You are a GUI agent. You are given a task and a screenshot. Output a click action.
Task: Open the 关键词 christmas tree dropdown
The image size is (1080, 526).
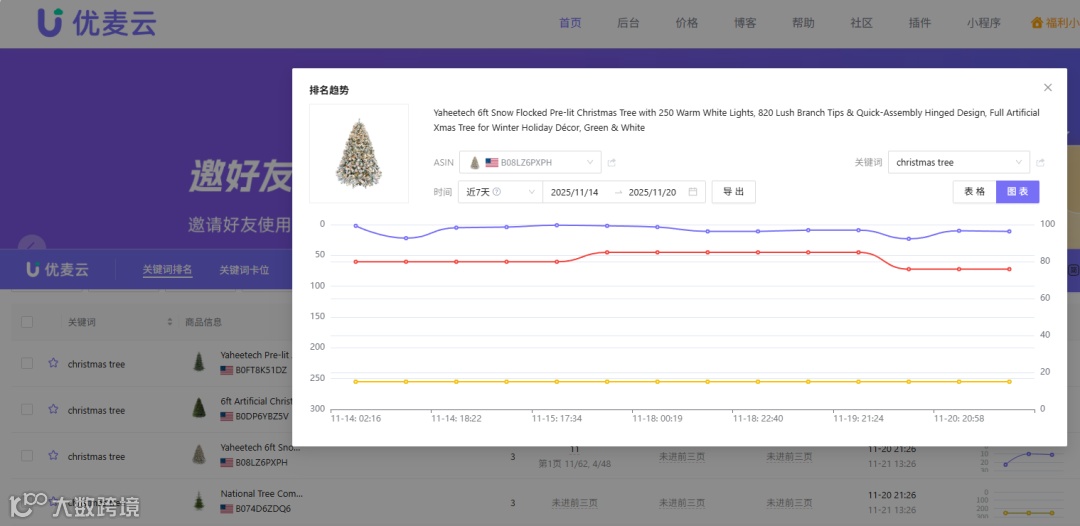coord(959,162)
